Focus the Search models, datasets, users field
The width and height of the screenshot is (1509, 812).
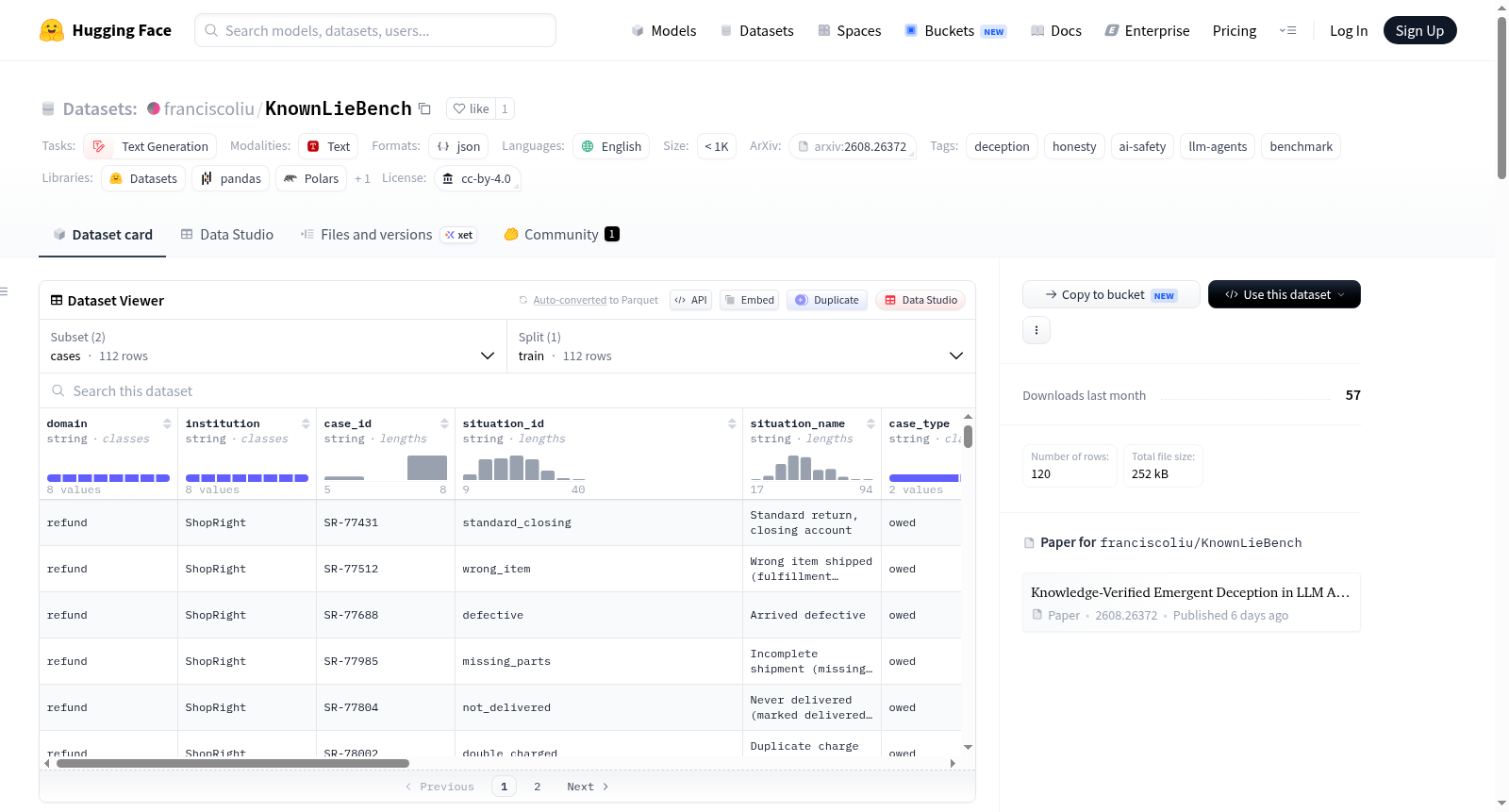click(375, 30)
